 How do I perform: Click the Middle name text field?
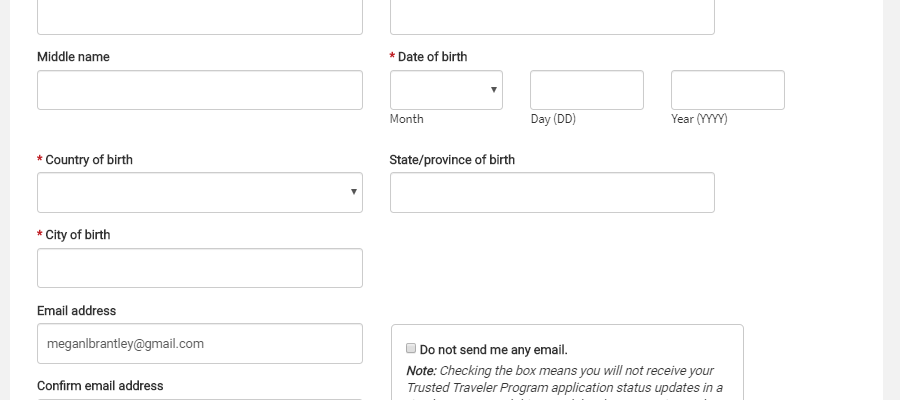tap(200, 90)
